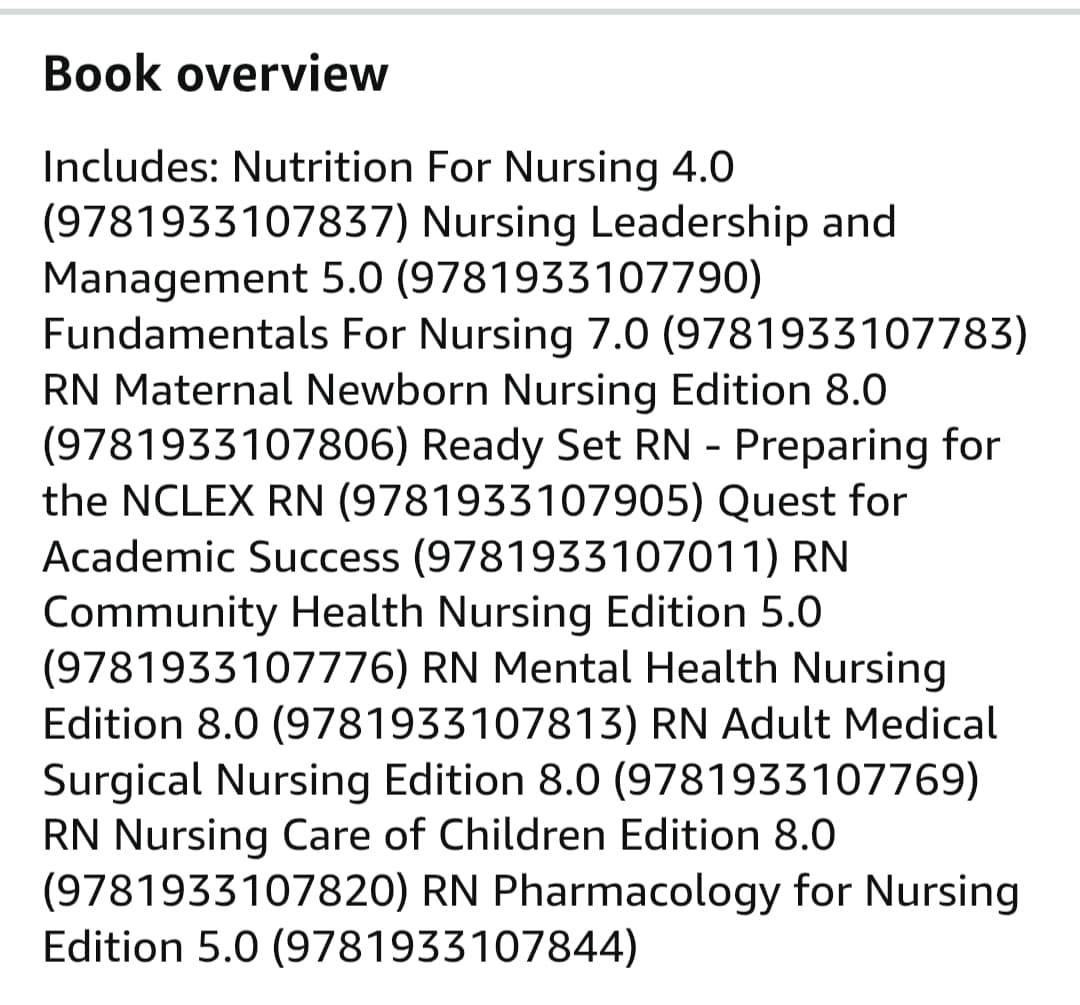The width and height of the screenshot is (1080, 1005).
Task: Select ISBN 9781933107813 text
Action: click(455, 724)
